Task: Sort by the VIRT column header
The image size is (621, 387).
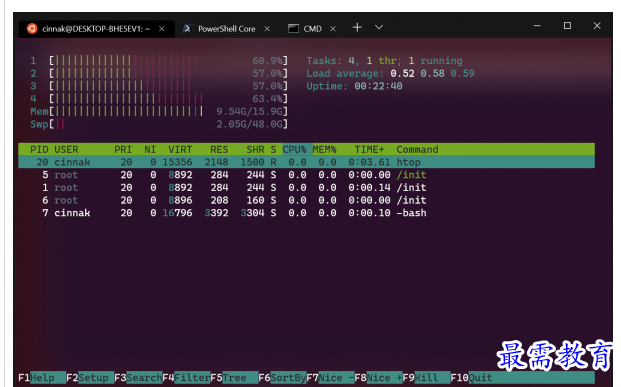Action: 180,149
